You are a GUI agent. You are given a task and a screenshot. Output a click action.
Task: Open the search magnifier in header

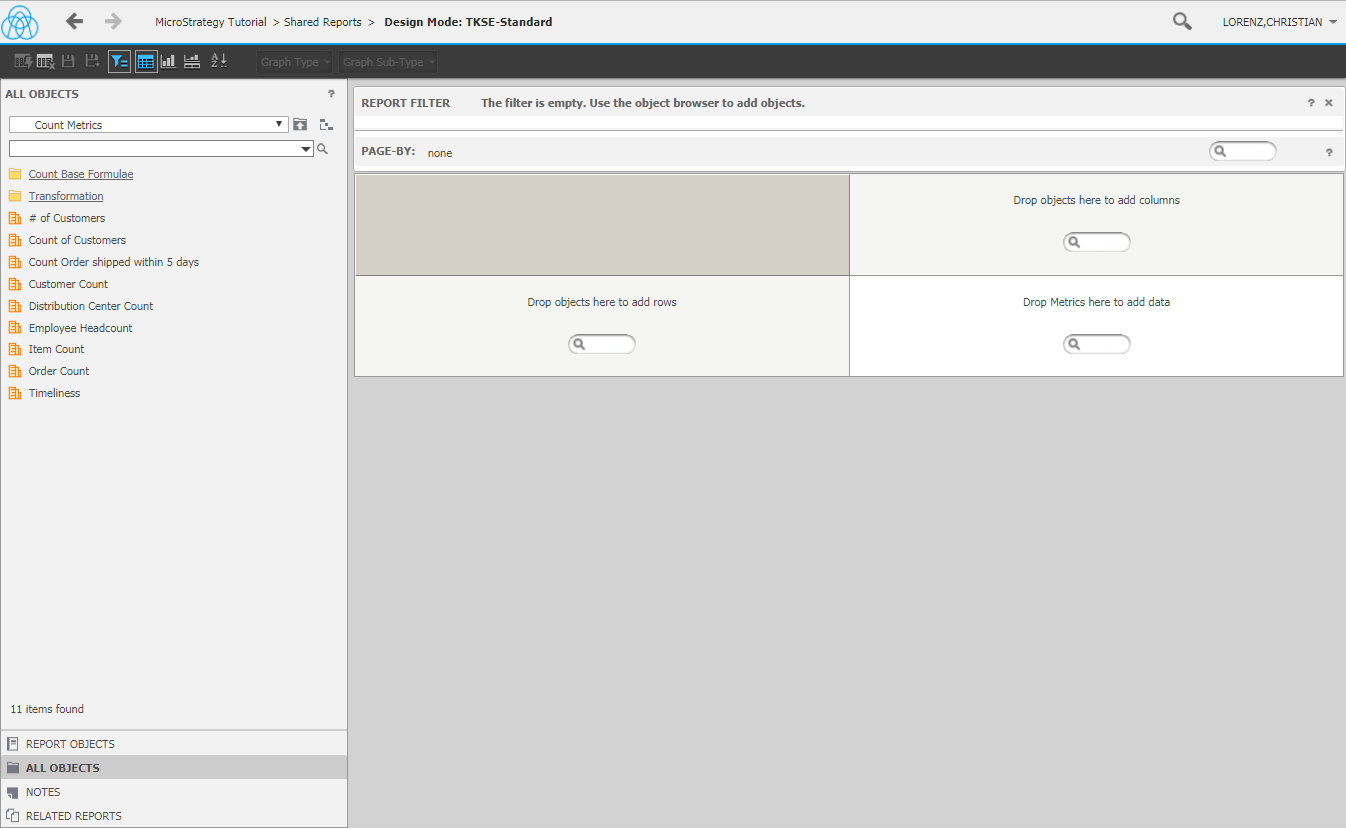pos(1182,21)
